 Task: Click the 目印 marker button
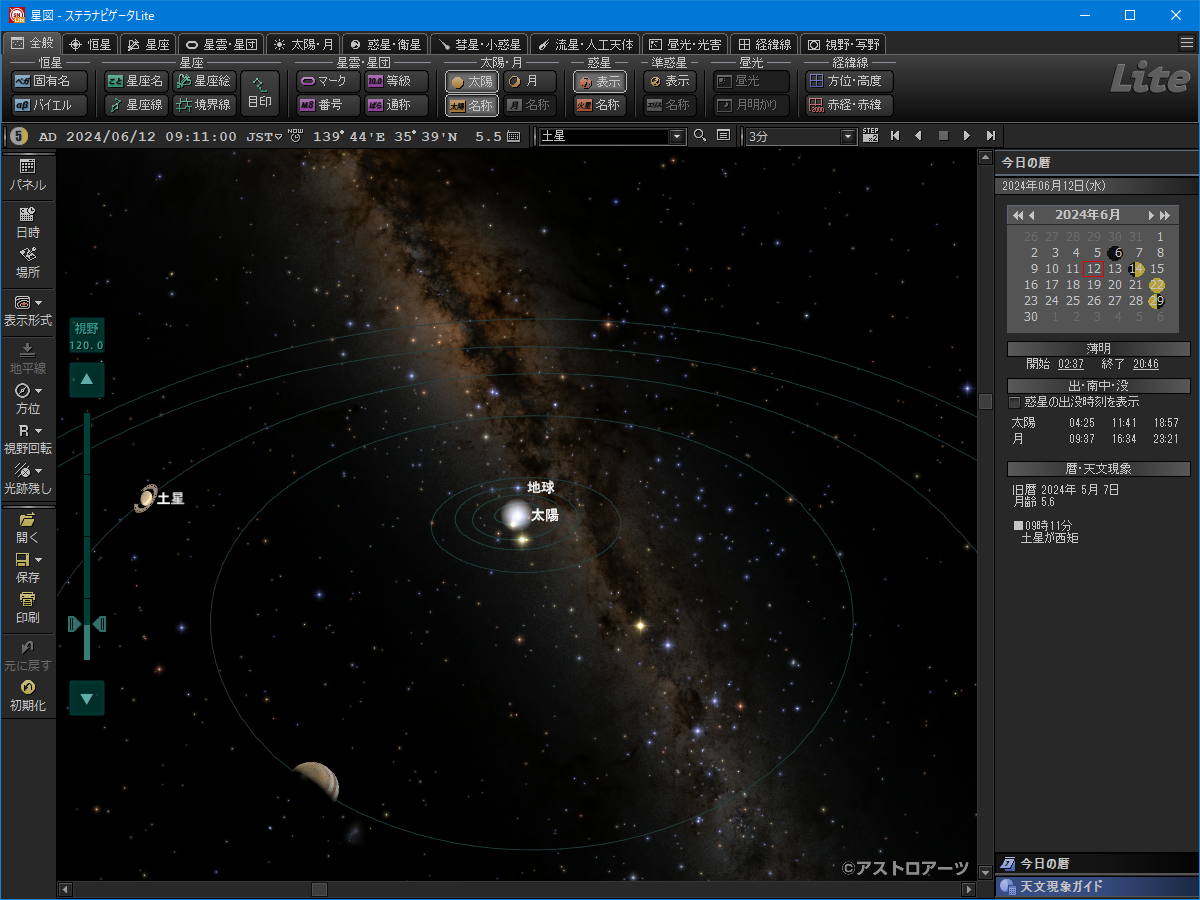click(x=260, y=93)
